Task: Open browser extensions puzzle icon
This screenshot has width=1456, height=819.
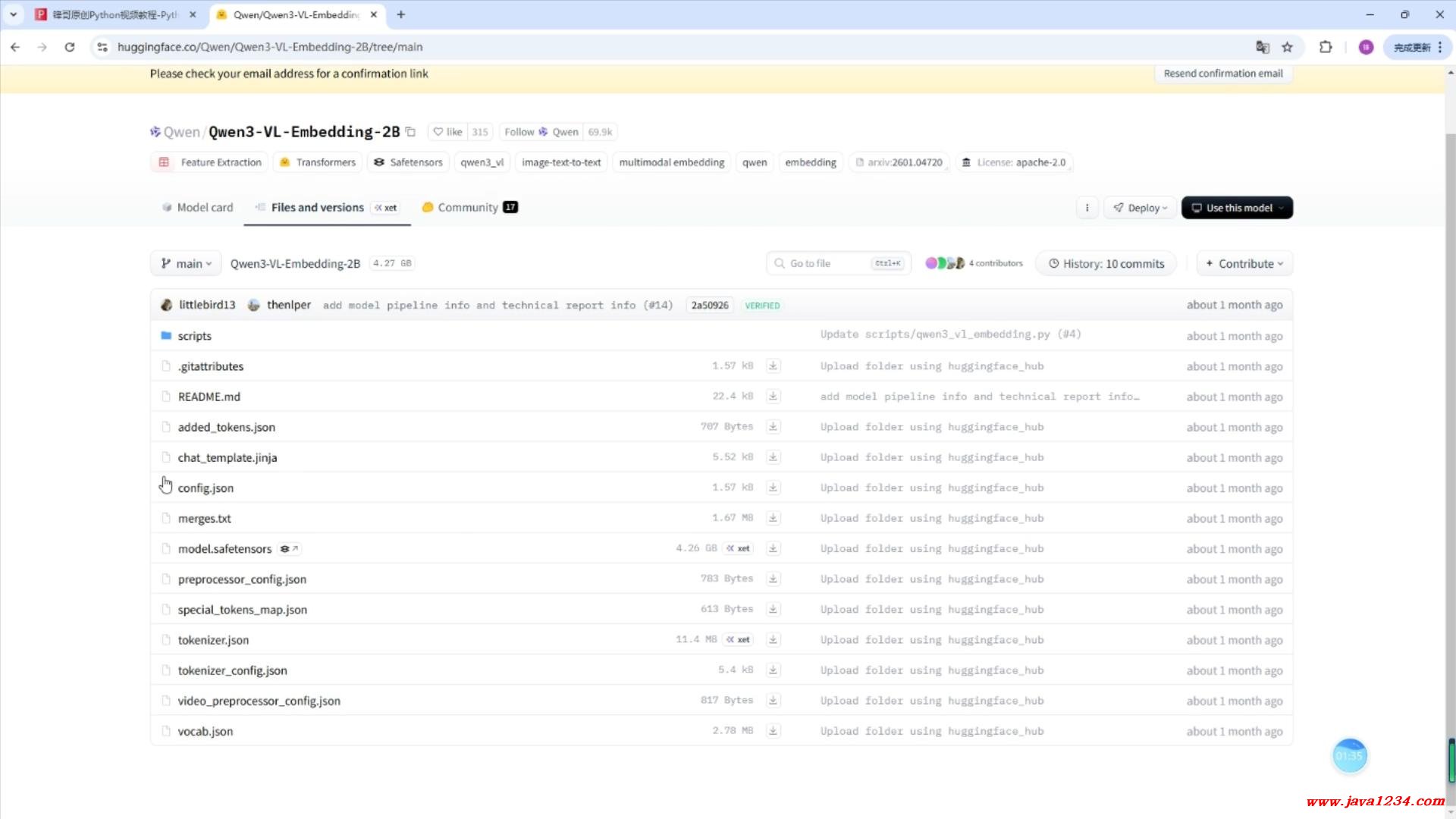Action: coord(1325,47)
